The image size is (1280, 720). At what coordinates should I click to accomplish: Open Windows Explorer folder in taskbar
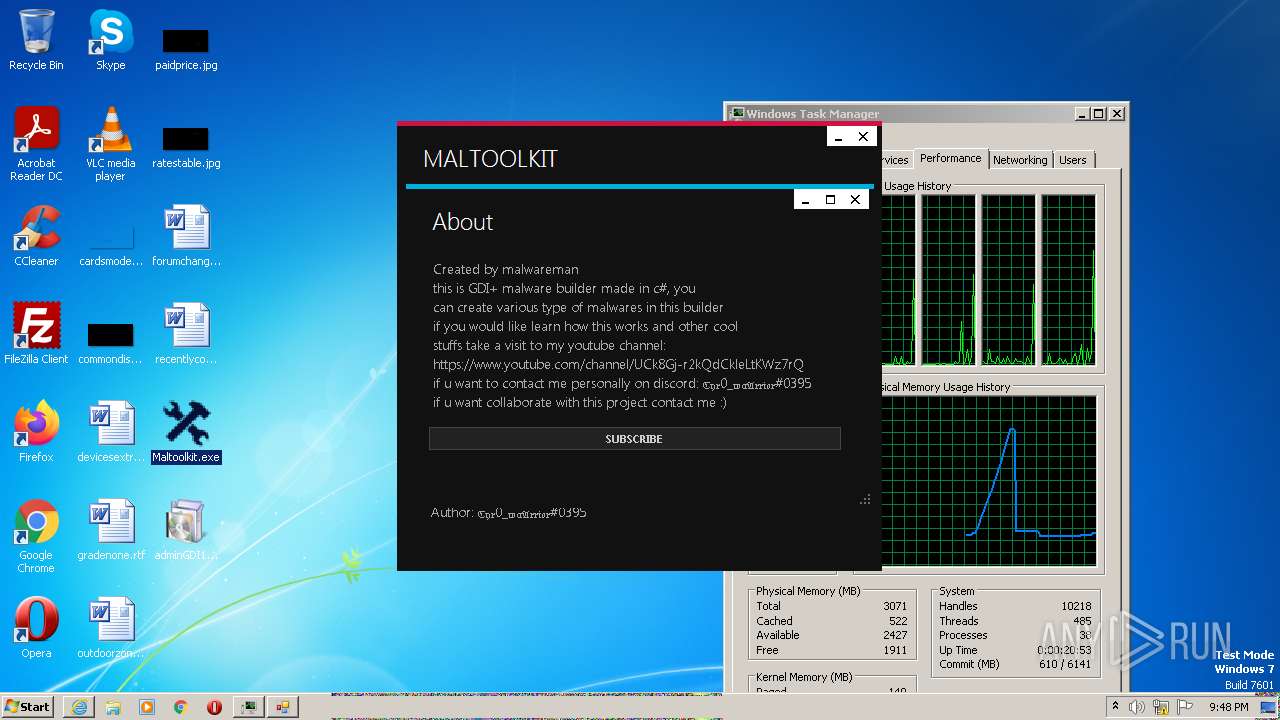[x=113, y=707]
